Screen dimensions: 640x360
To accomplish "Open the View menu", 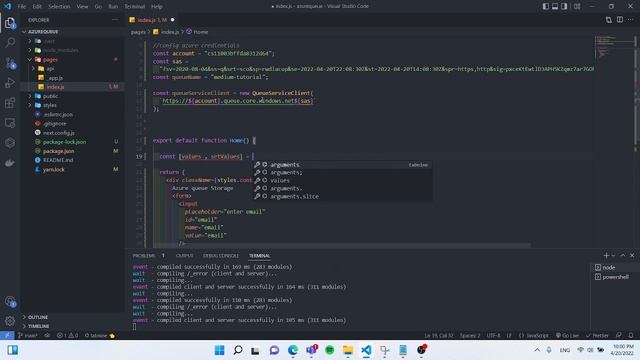I will (x=82, y=7).
